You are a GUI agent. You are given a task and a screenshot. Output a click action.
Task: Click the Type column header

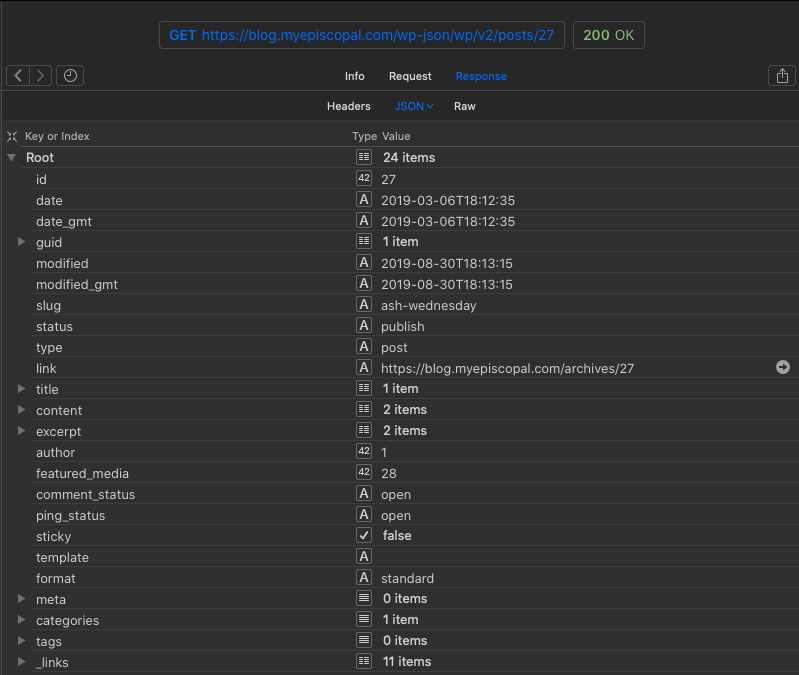pos(364,136)
